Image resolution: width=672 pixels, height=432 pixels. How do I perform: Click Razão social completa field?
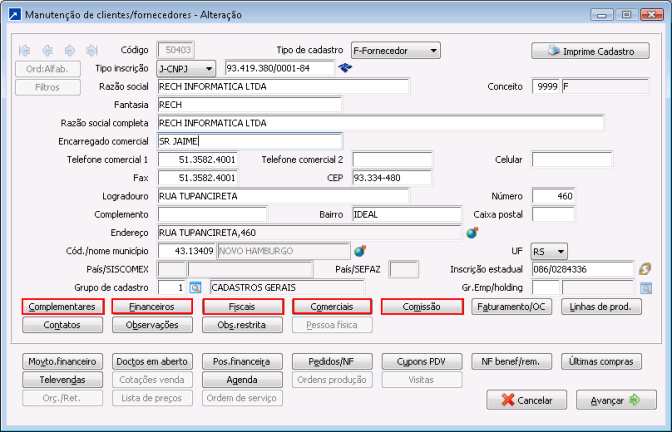tap(381, 123)
